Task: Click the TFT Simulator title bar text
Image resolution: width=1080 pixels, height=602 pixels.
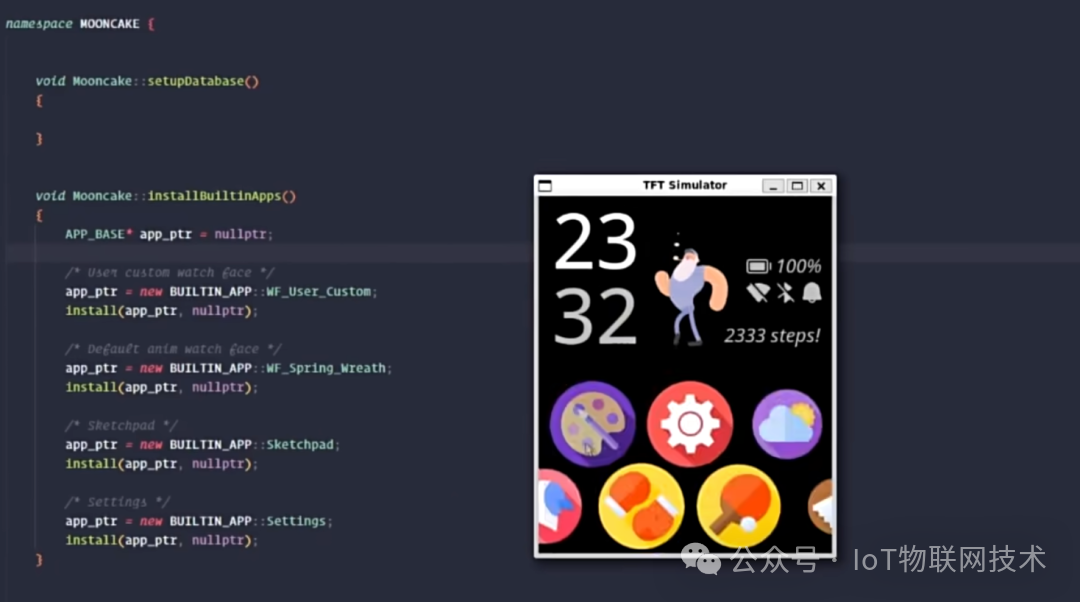Action: pos(685,185)
